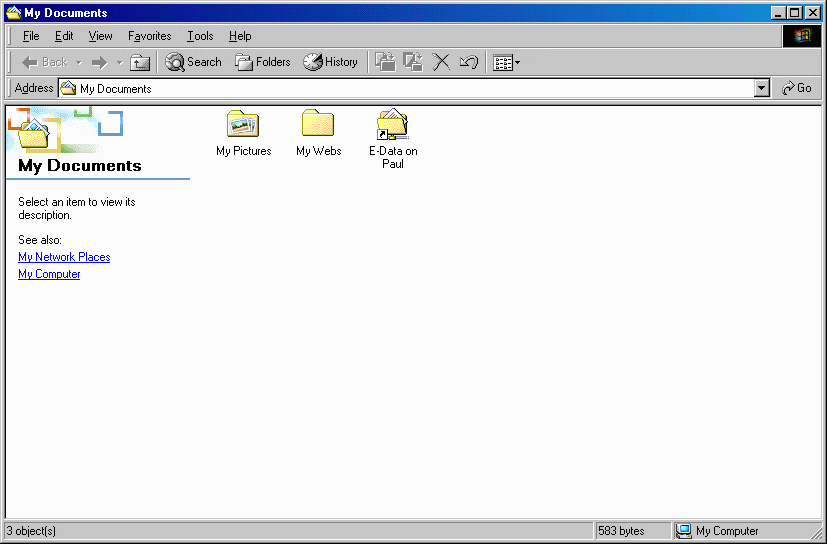Click the My Computer link in side panel

[x=49, y=274]
